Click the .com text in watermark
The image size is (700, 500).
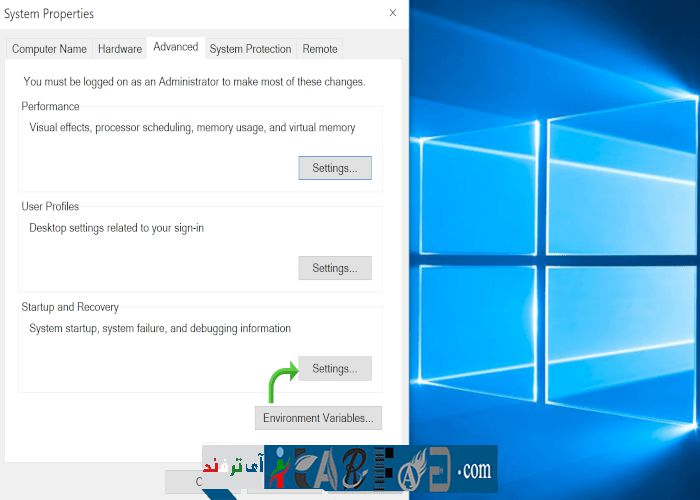coord(474,470)
